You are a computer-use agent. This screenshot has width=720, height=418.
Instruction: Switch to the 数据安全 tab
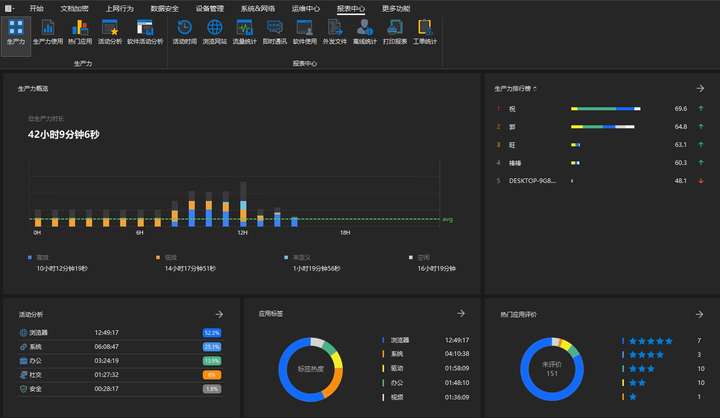pos(164,8)
